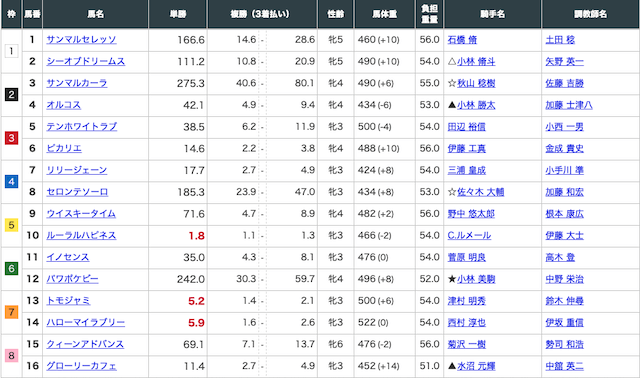640x378 pixels.
Task: Click the 単勝 column header
Action: [x=178, y=14]
